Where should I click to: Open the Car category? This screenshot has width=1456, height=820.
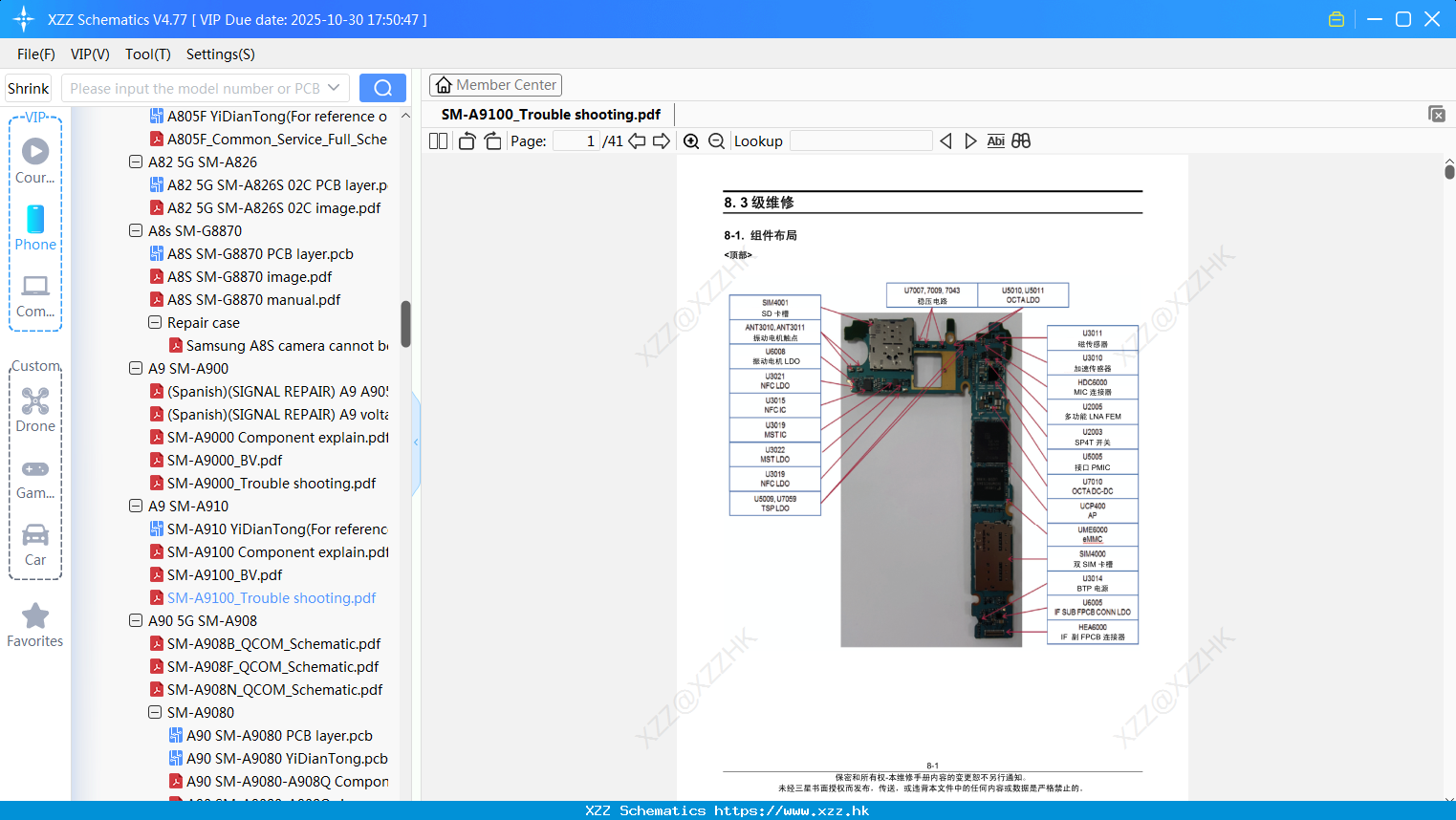(x=35, y=545)
